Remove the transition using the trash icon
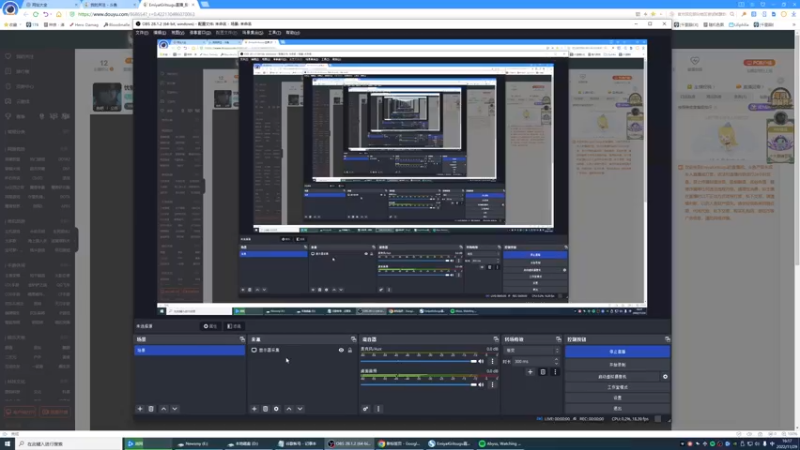Image resolution: width=800 pixels, height=450 pixels. 543,372
